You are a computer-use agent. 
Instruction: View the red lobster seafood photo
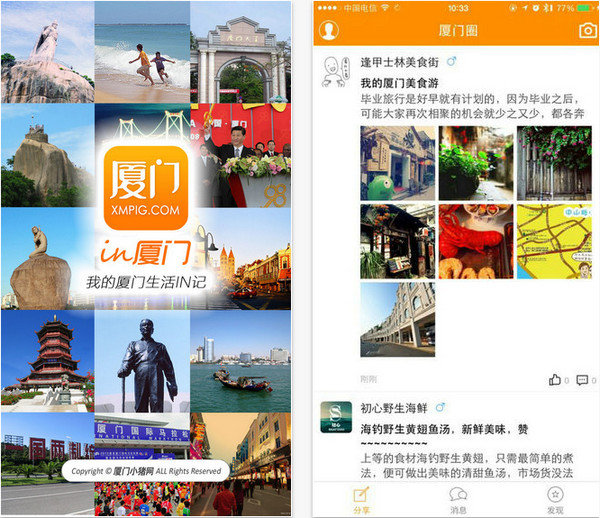pos(476,241)
